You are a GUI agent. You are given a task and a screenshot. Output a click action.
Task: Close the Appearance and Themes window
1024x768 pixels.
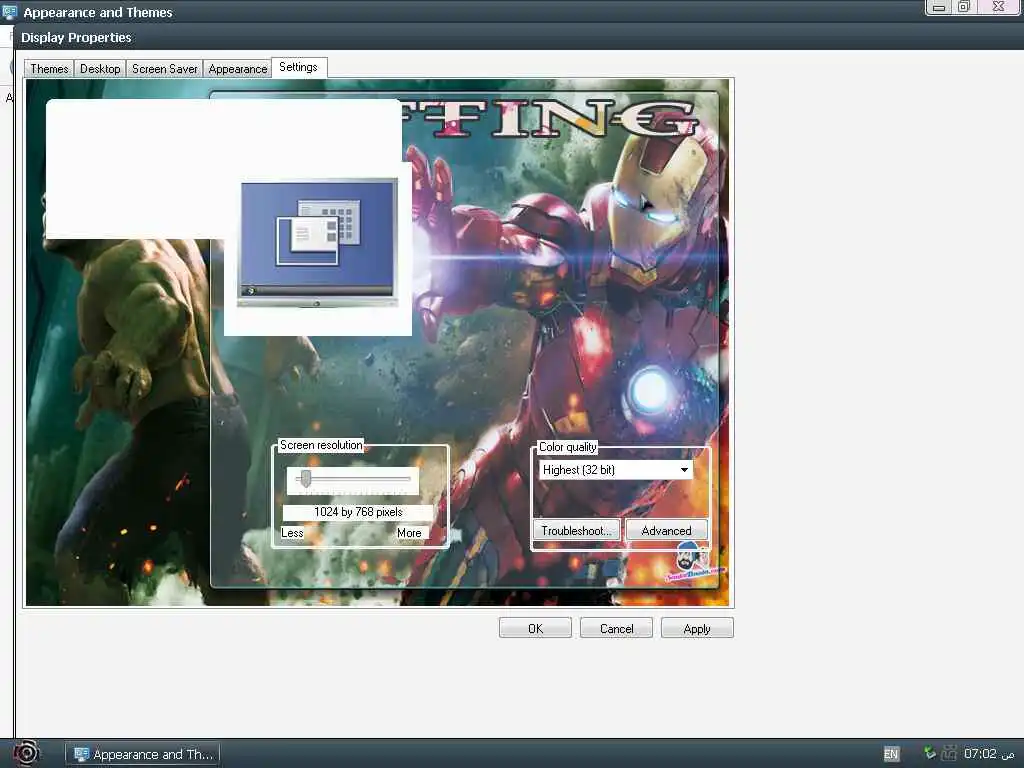(x=999, y=7)
